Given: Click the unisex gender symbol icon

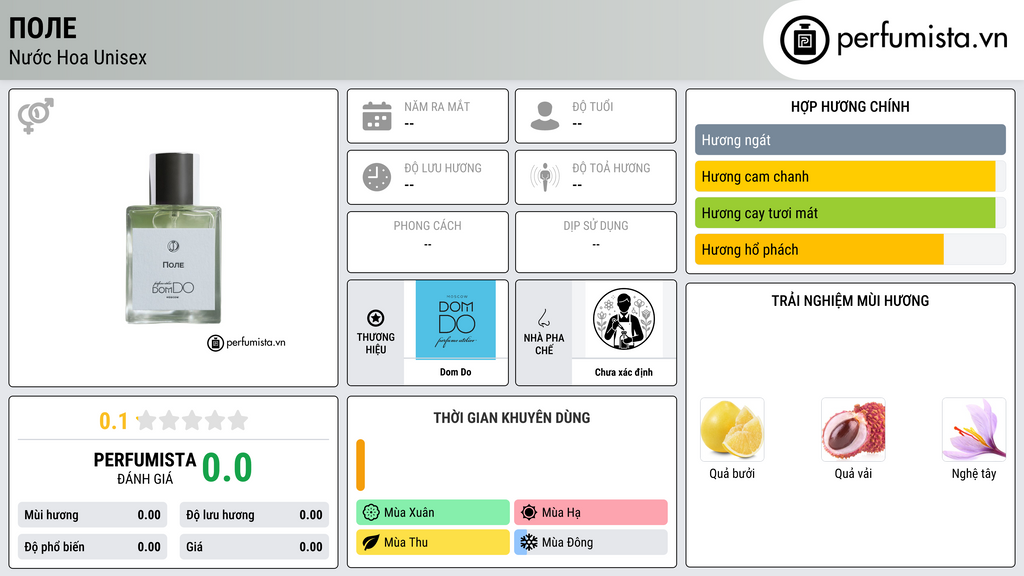Looking at the screenshot, I should click(36, 116).
